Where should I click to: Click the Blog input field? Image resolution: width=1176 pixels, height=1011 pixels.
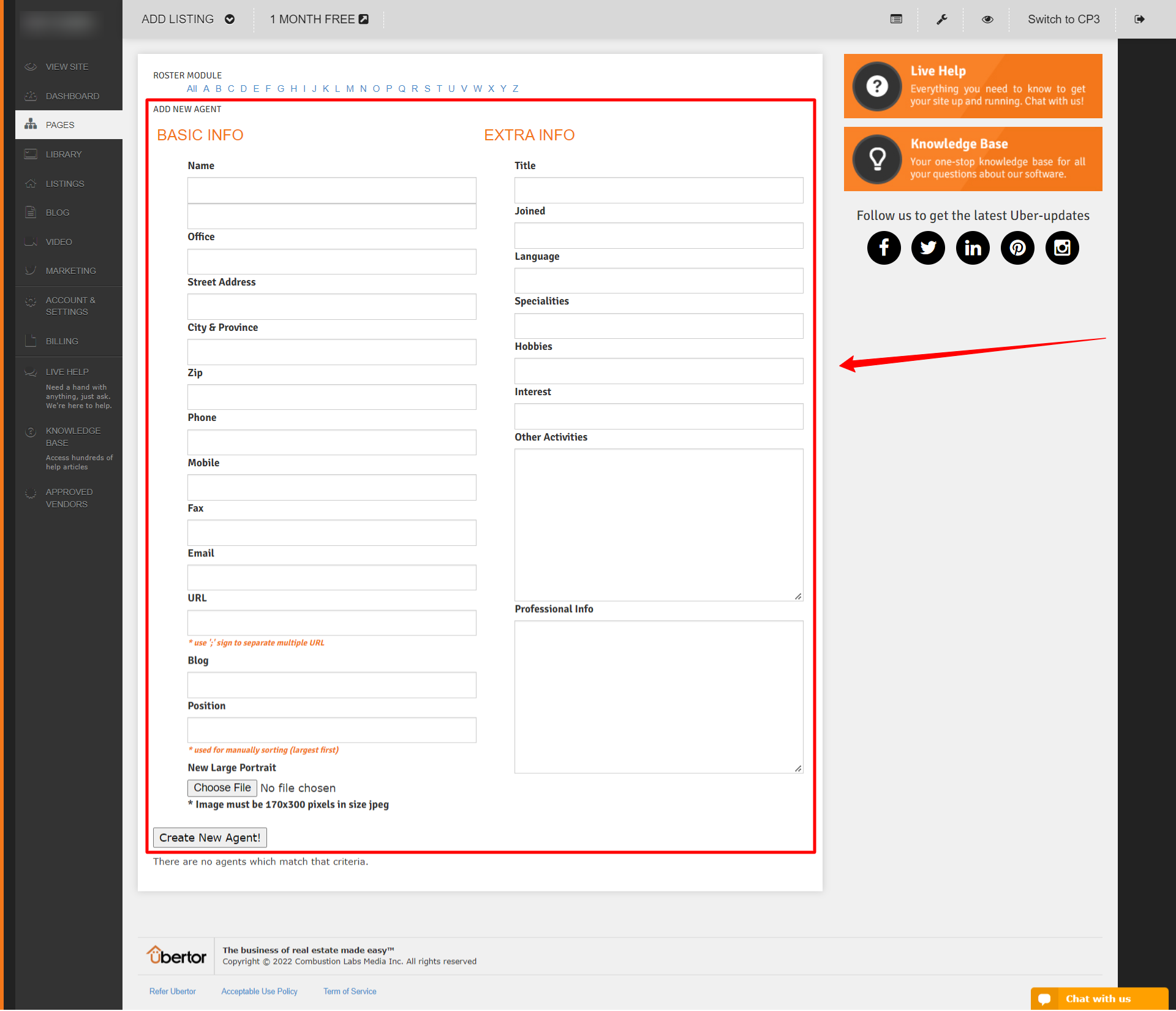click(x=332, y=686)
